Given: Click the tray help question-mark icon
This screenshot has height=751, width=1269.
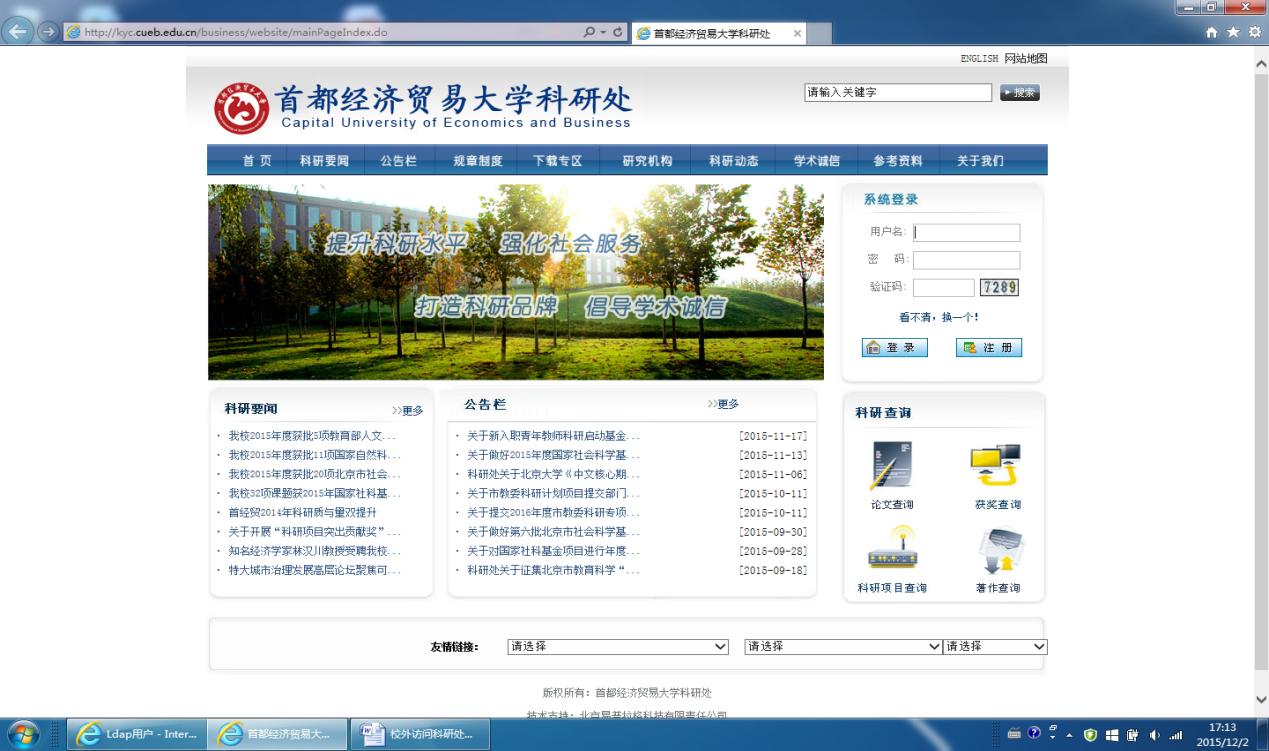Looking at the screenshot, I should pos(1034,734).
